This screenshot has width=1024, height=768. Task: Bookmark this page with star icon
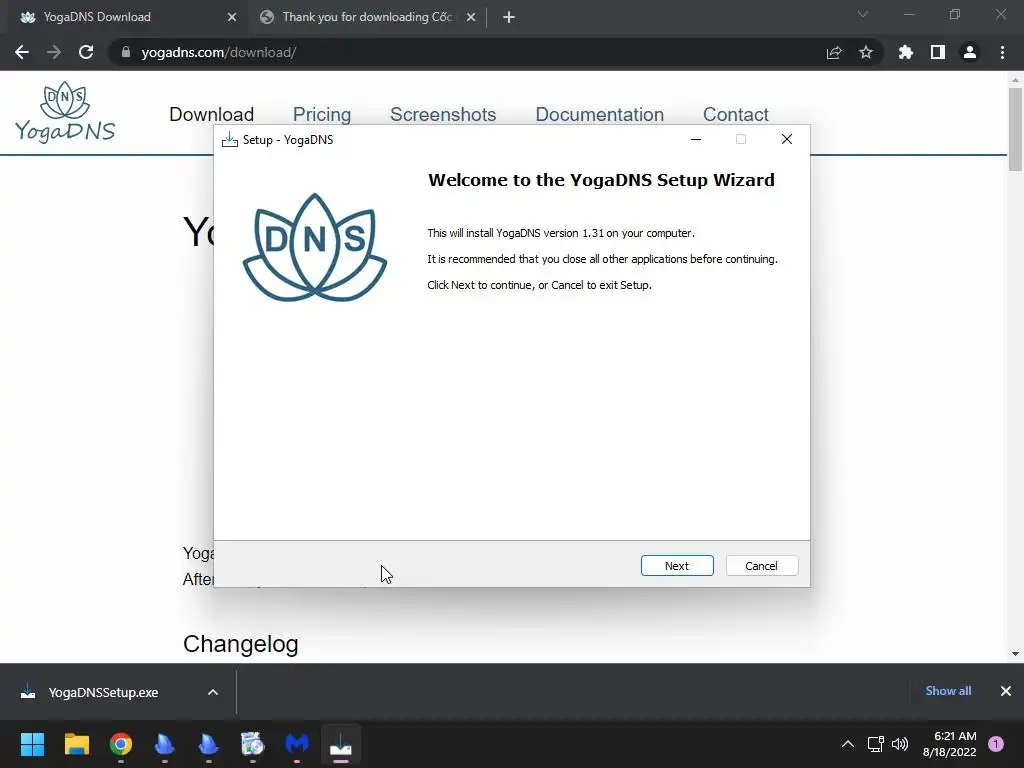(866, 52)
